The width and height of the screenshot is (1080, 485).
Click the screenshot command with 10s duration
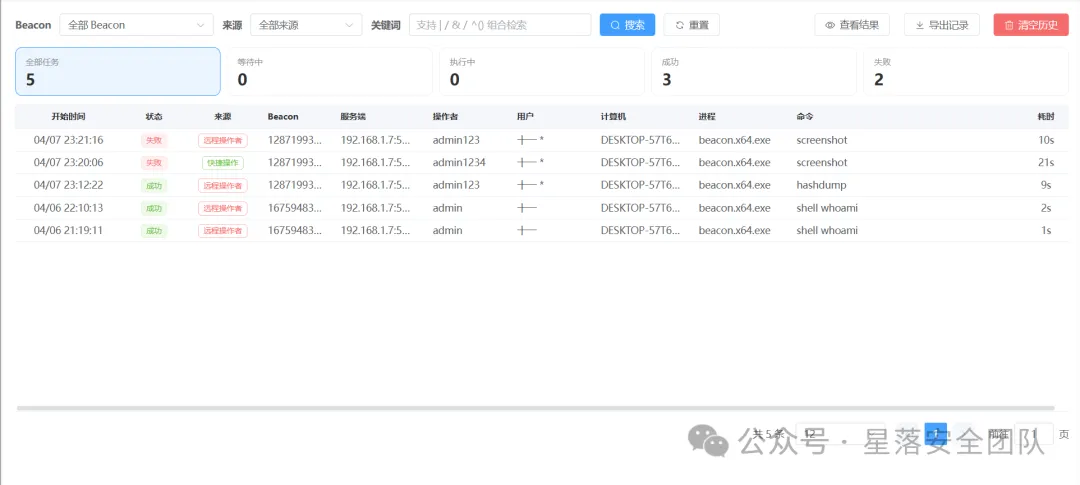point(822,140)
